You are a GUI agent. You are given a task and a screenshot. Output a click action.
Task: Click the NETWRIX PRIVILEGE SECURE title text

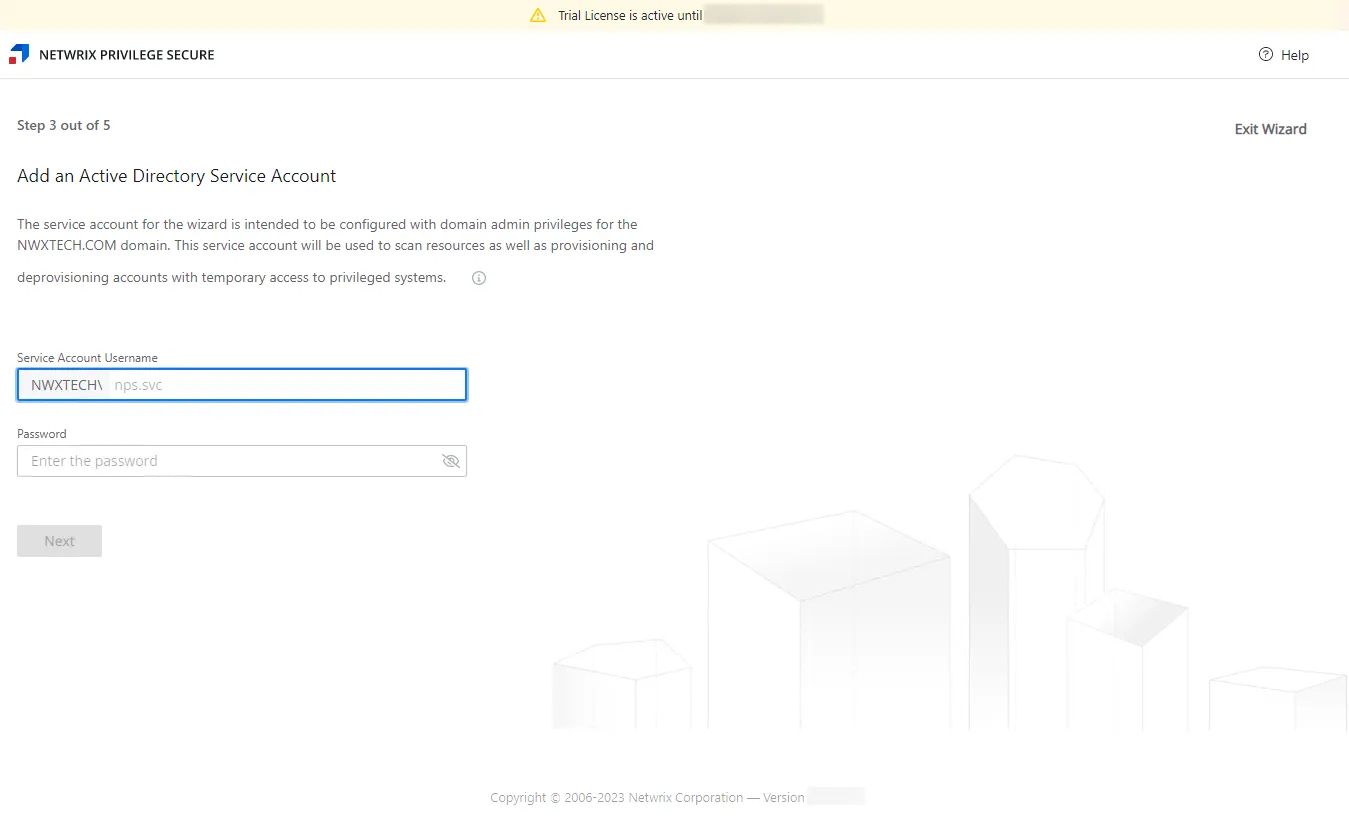(x=127, y=55)
